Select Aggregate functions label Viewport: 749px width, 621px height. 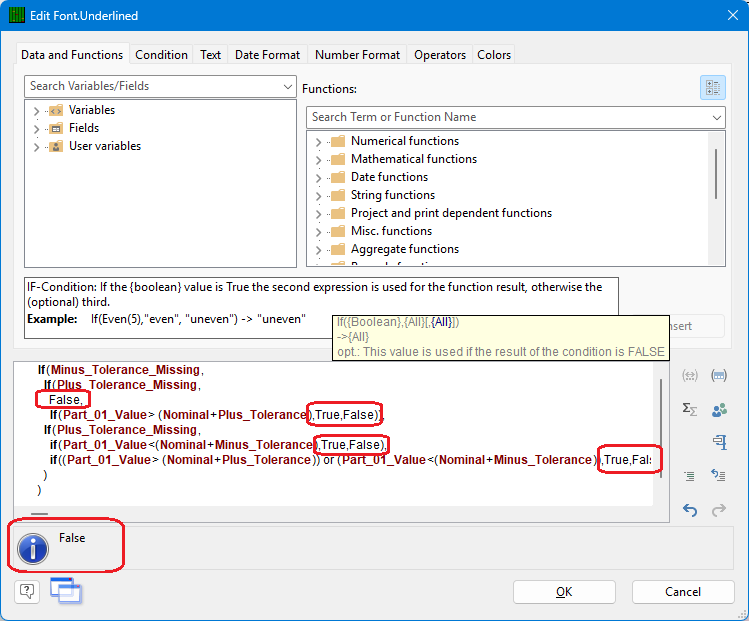point(405,249)
